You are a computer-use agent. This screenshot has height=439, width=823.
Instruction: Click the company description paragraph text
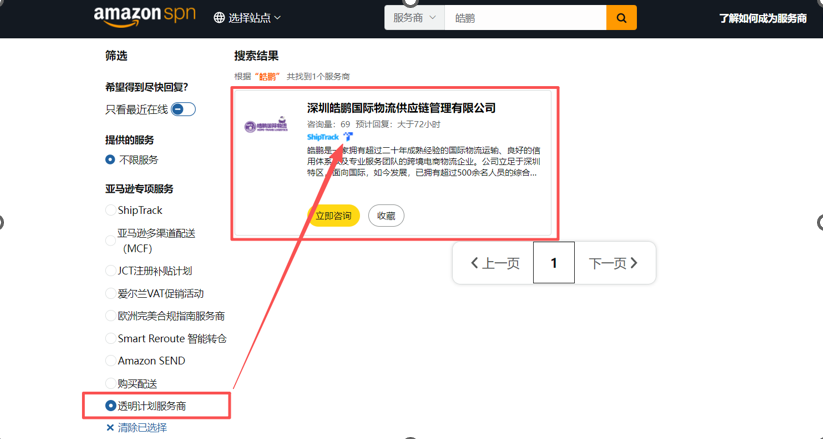point(424,161)
